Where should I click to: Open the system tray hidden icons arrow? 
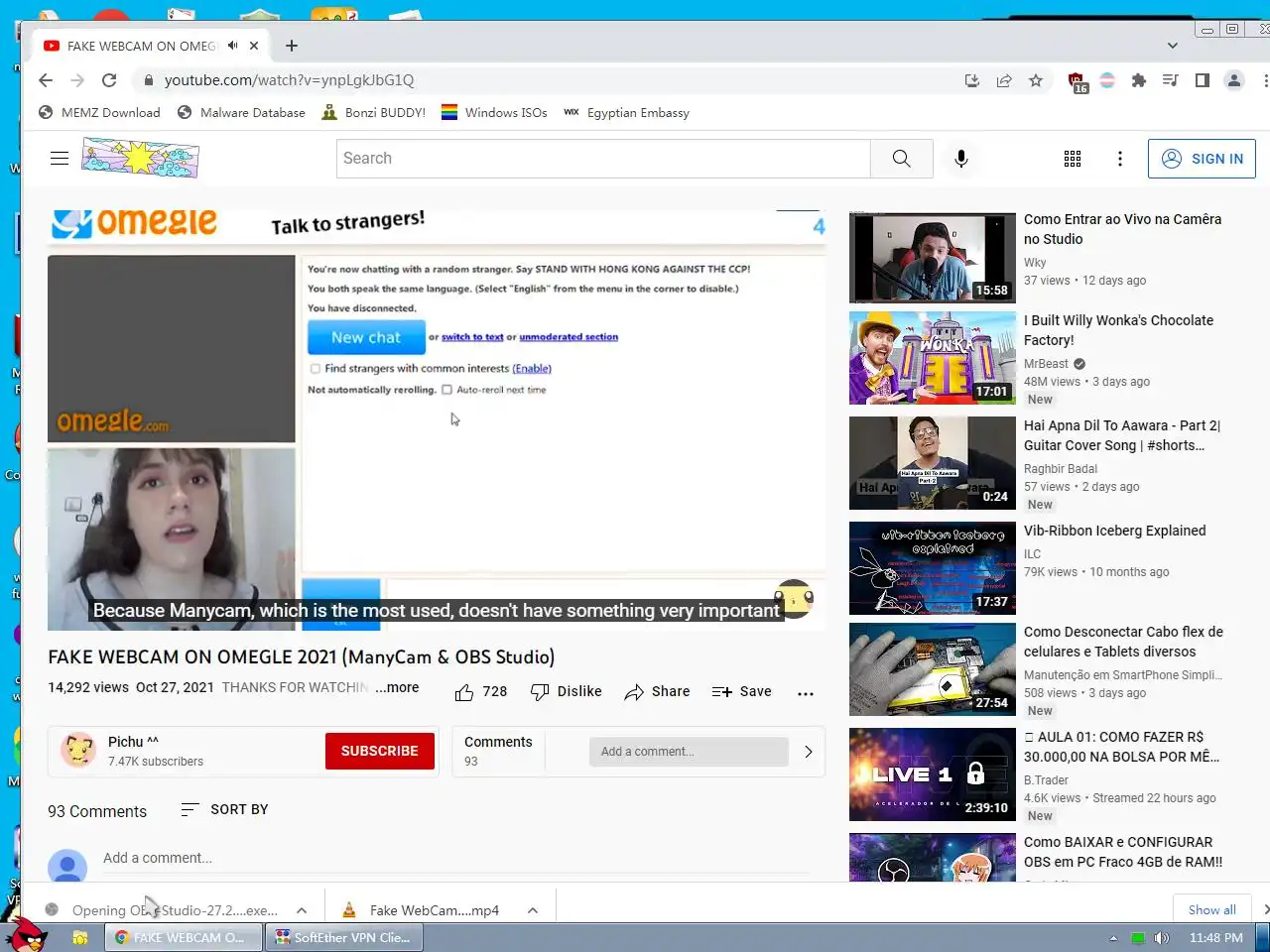point(1113,937)
